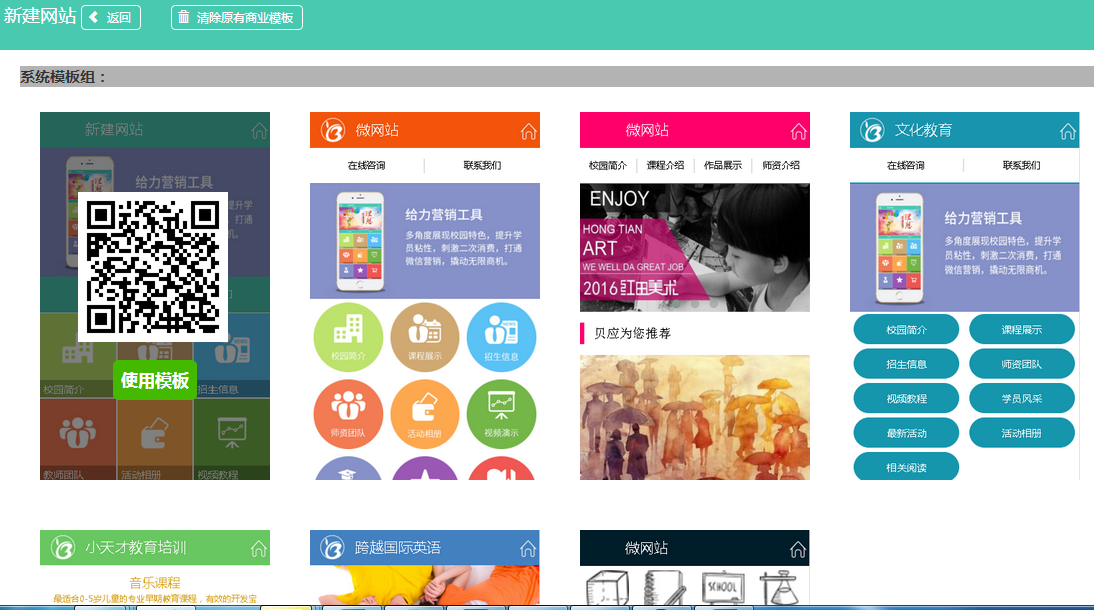
Task: Open 在线咨询 in orange template
Action: pyautogui.click(x=366, y=165)
